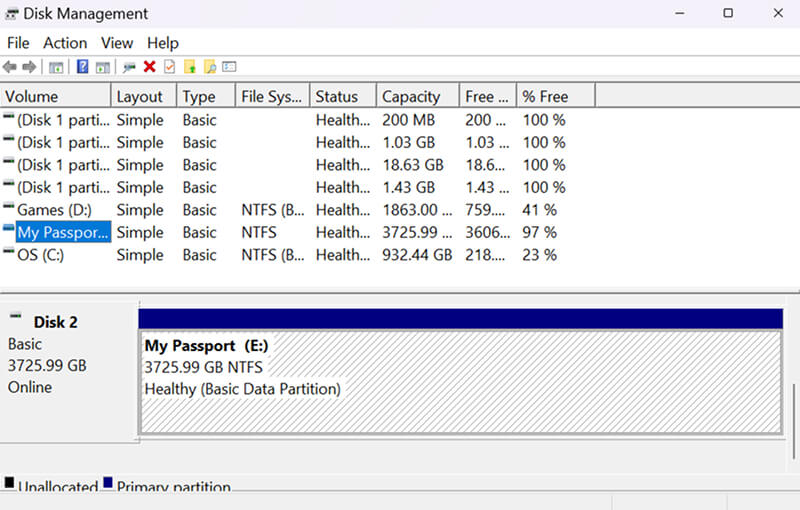Click the connect/rescan disk toolbar icon

click(x=129, y=67)
